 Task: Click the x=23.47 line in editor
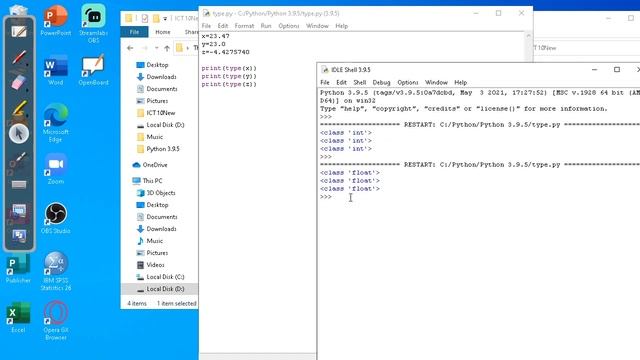click(x=216, y=36)
